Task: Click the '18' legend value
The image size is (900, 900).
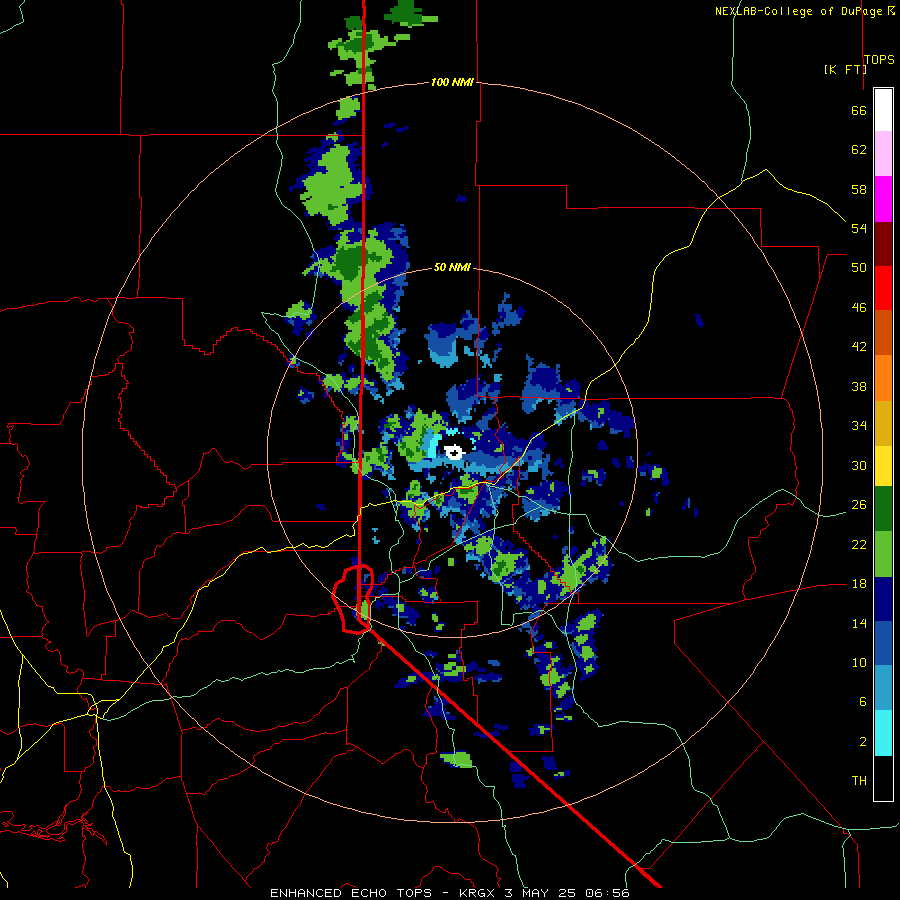Action: (859, 584)
